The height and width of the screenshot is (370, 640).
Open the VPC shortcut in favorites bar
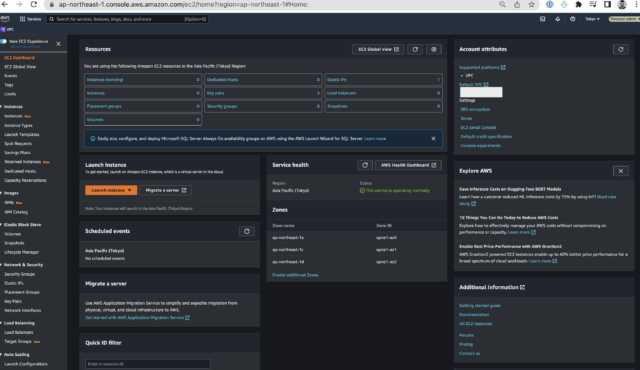[x=8, y=29]
